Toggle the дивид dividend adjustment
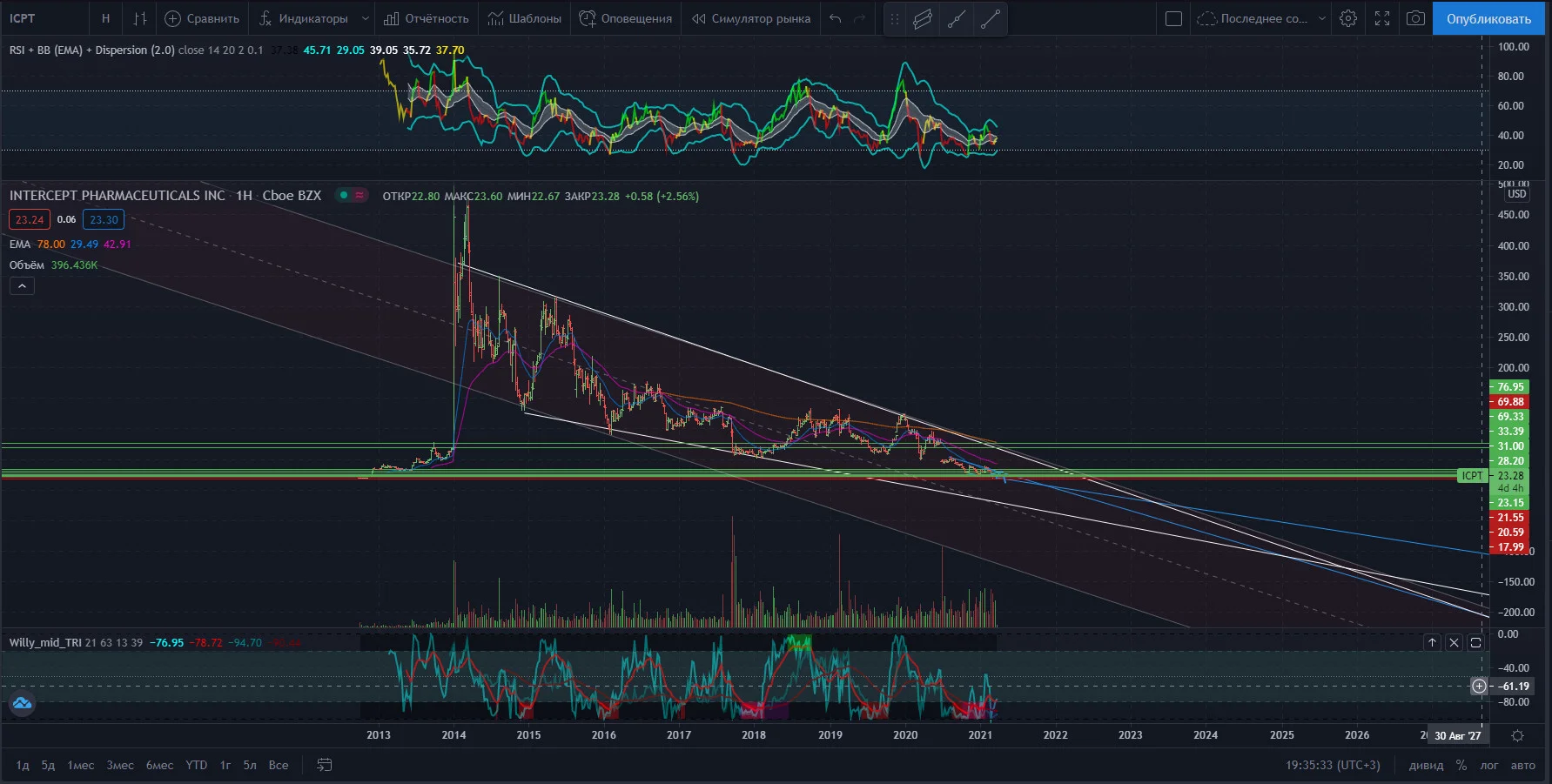Screen dimensions: 1552x784 1426,766
